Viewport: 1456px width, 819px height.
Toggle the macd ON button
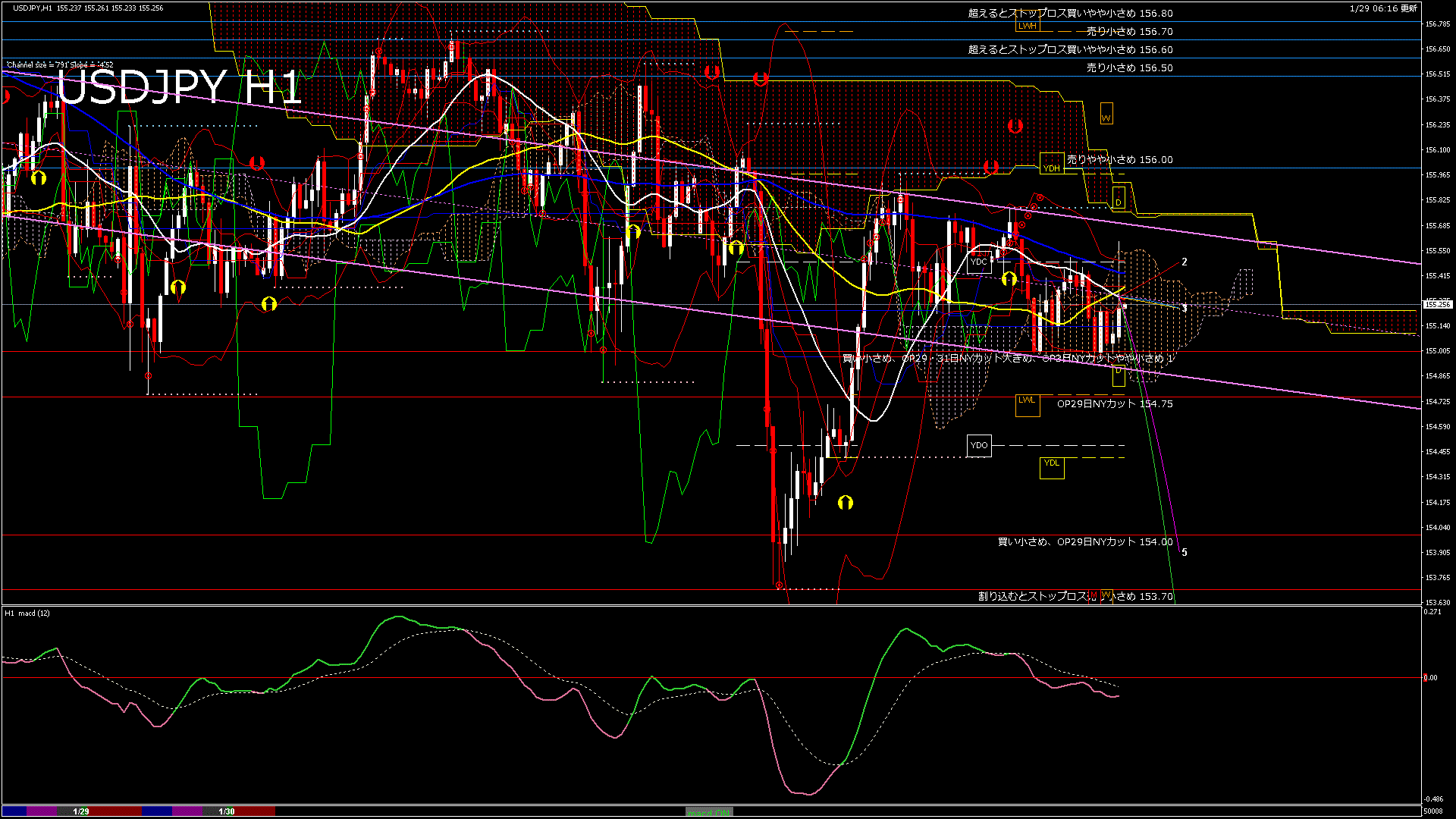click(709, 812)
